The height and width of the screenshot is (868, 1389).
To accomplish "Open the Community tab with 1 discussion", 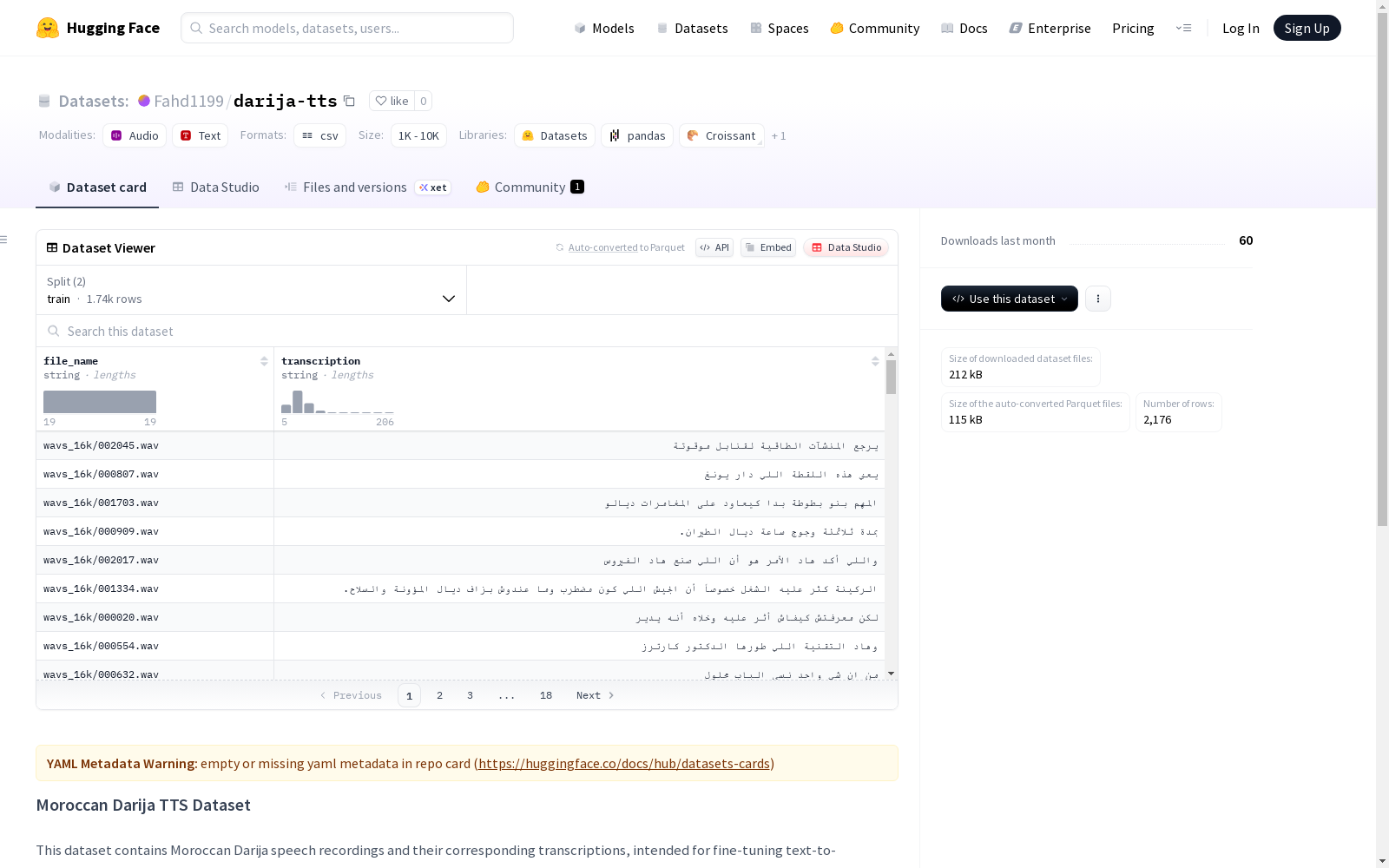I will pyautogui.click(x=530, y=187).
